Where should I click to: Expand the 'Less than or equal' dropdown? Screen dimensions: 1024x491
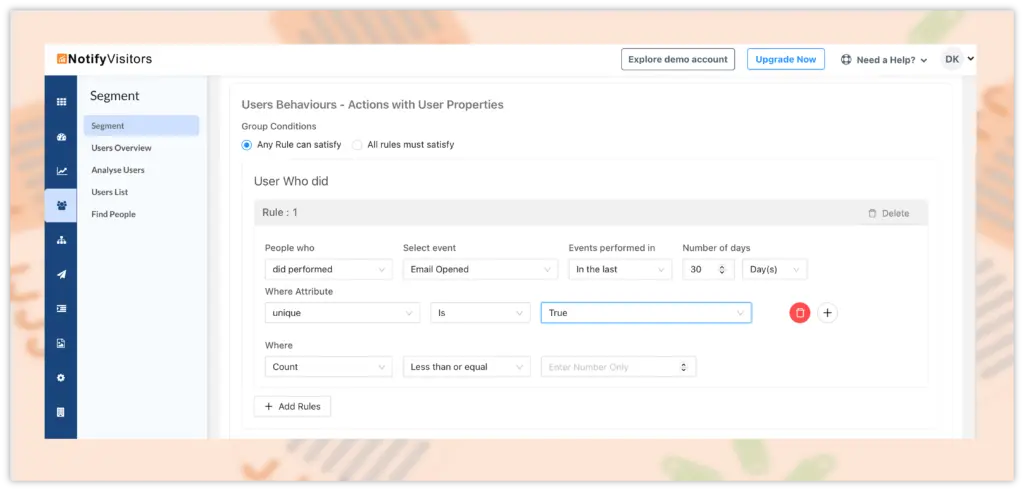pos(466,367)
